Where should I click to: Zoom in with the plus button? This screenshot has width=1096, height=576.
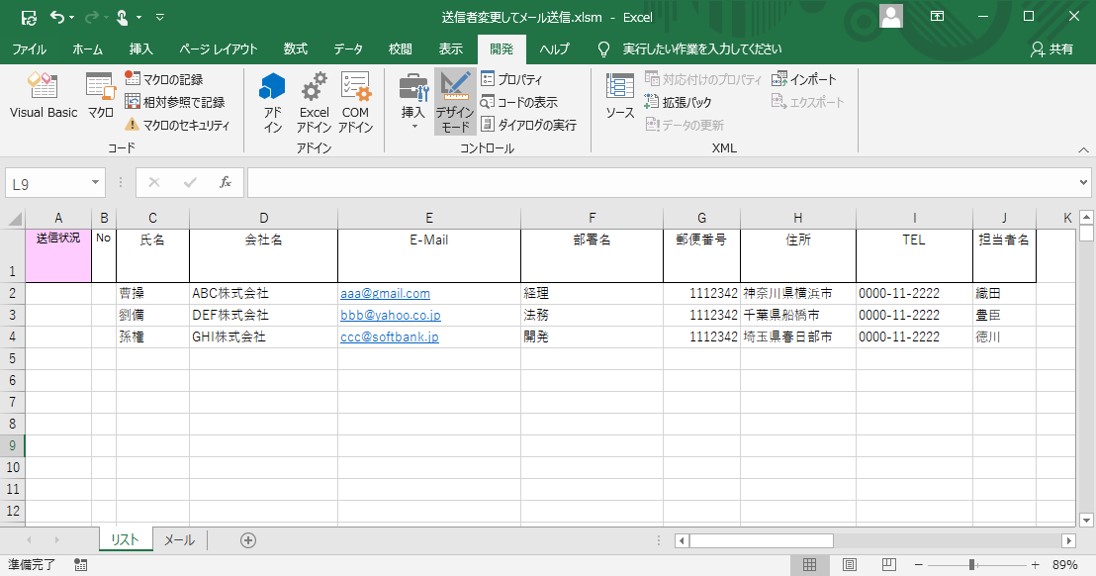click(x=1035, y=565)
